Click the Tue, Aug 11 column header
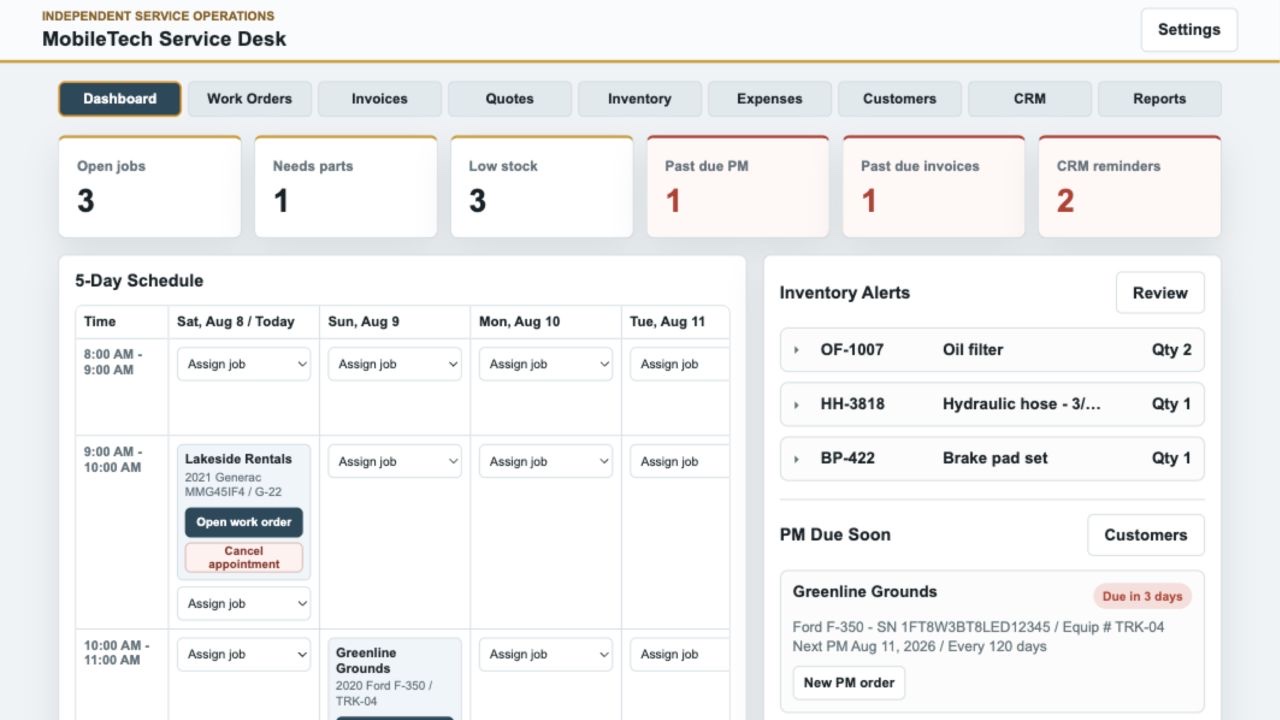1280x720 pixels. (667, 322)
